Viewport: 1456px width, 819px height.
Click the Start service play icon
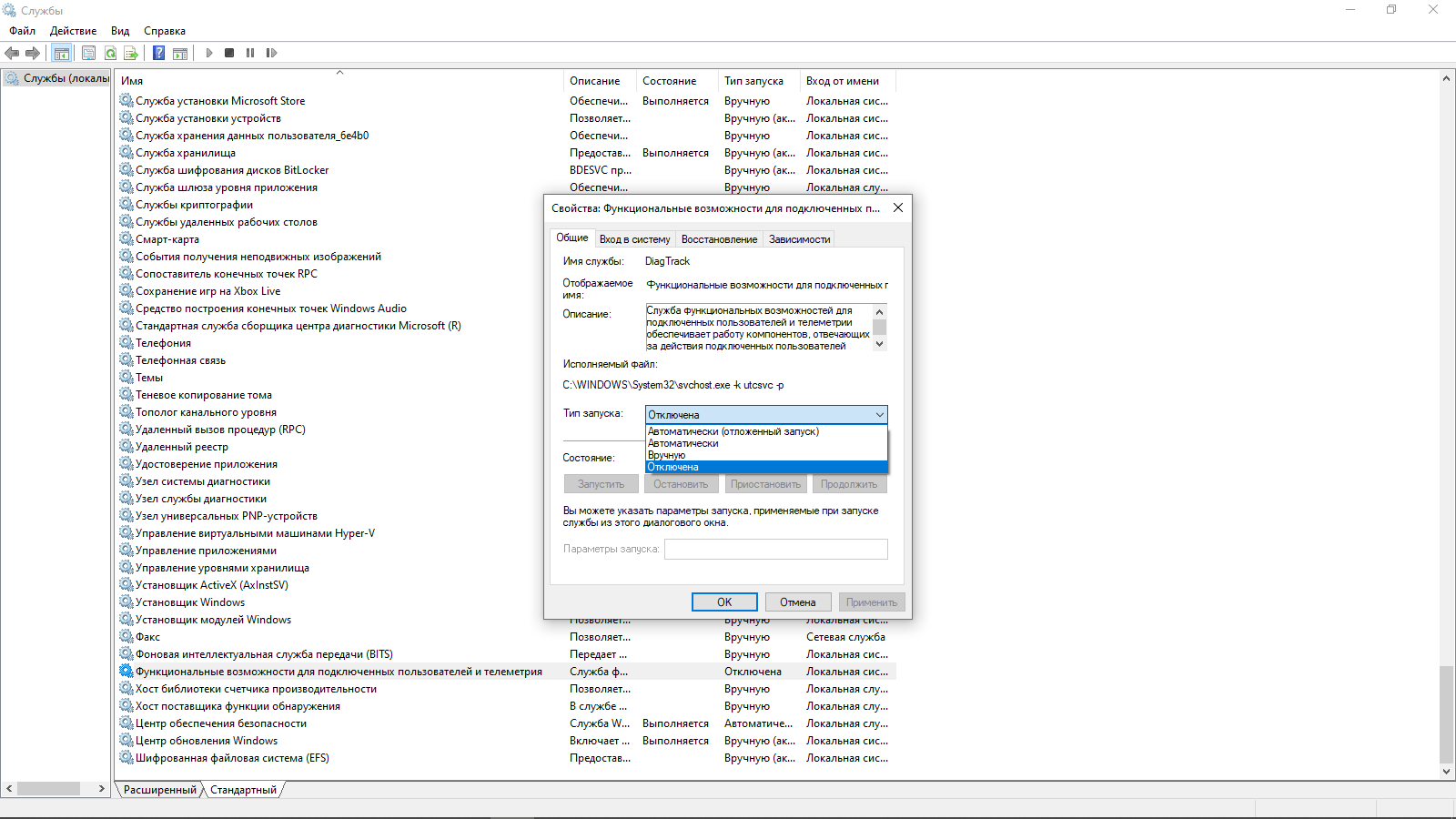(209, 53)
